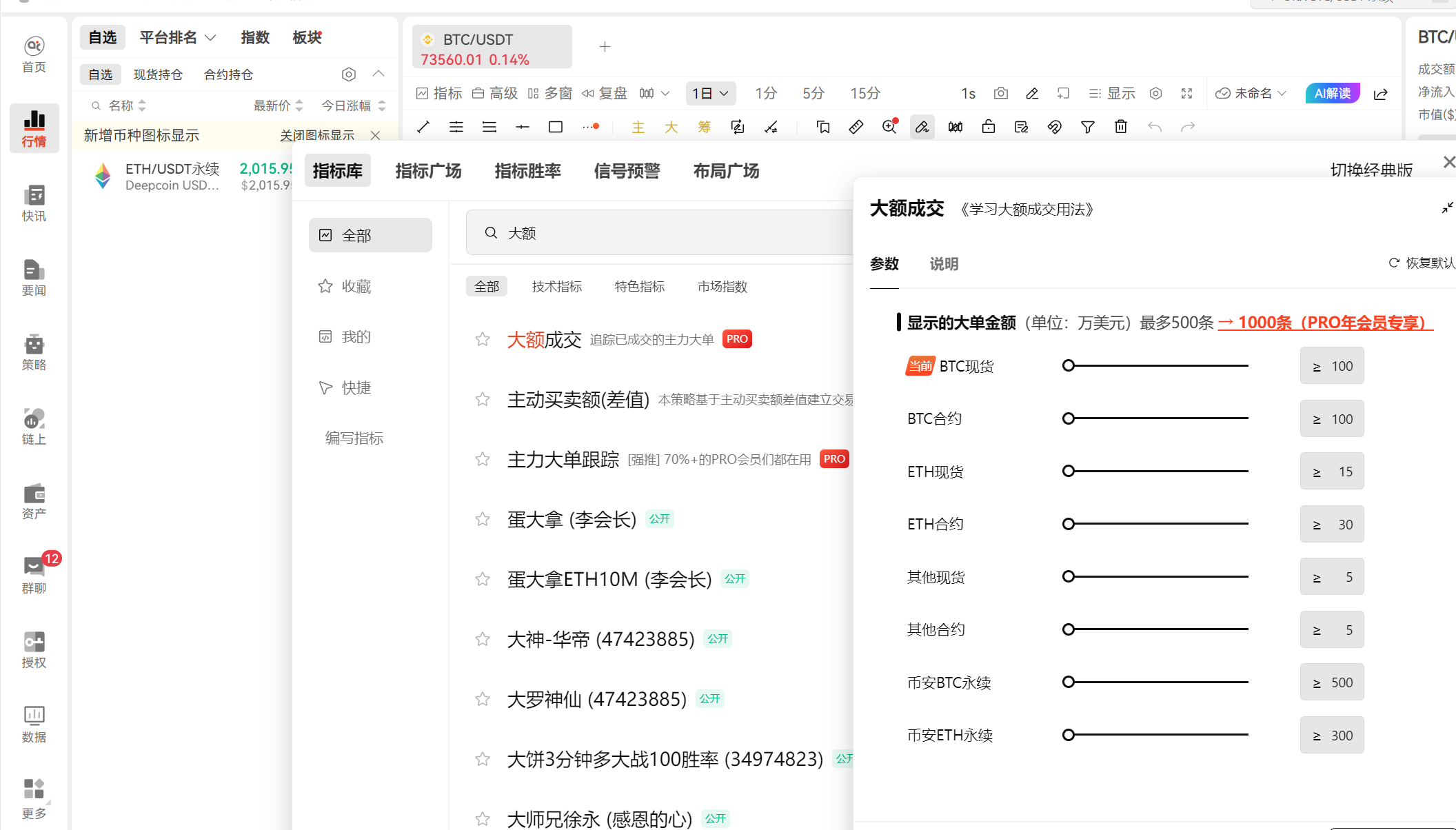The height and width of the screenshot is (830, 1456).
Task: Click 切换经典版 to switch version
Action: point(1371,170)
